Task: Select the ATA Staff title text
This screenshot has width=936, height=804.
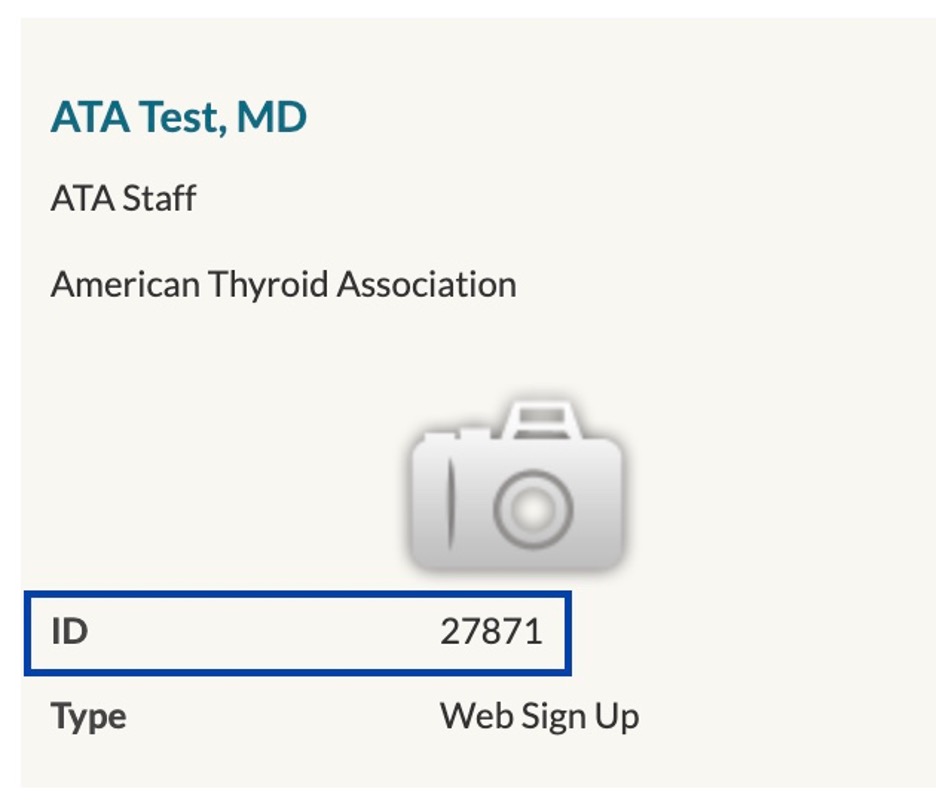Action: coord(123,198)
